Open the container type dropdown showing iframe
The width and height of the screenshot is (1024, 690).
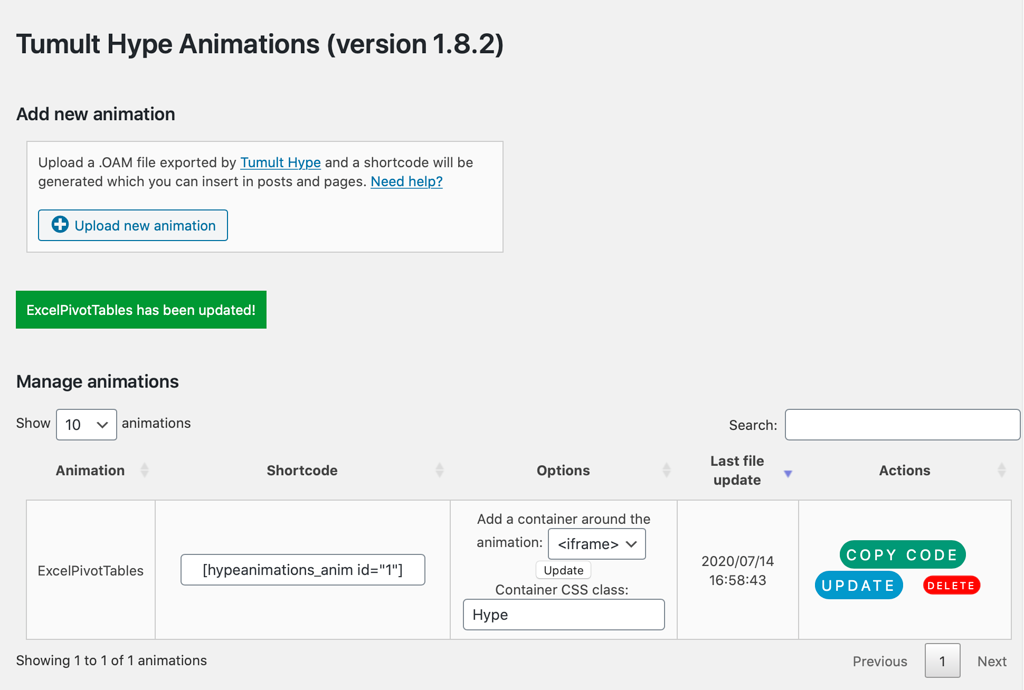point(597,544)
